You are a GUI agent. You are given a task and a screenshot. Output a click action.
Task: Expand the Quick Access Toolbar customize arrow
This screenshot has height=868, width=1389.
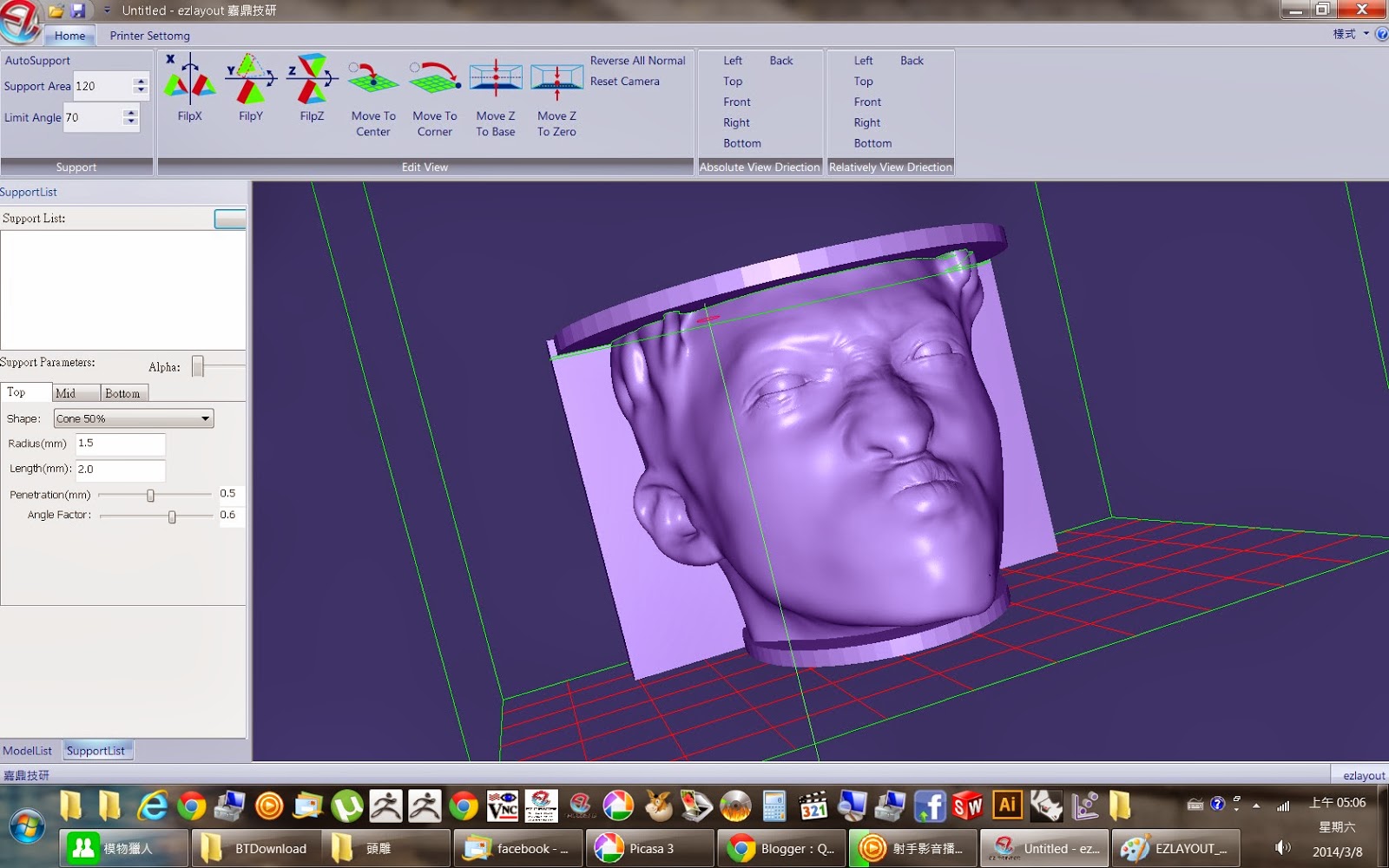(x=107, y=10)
